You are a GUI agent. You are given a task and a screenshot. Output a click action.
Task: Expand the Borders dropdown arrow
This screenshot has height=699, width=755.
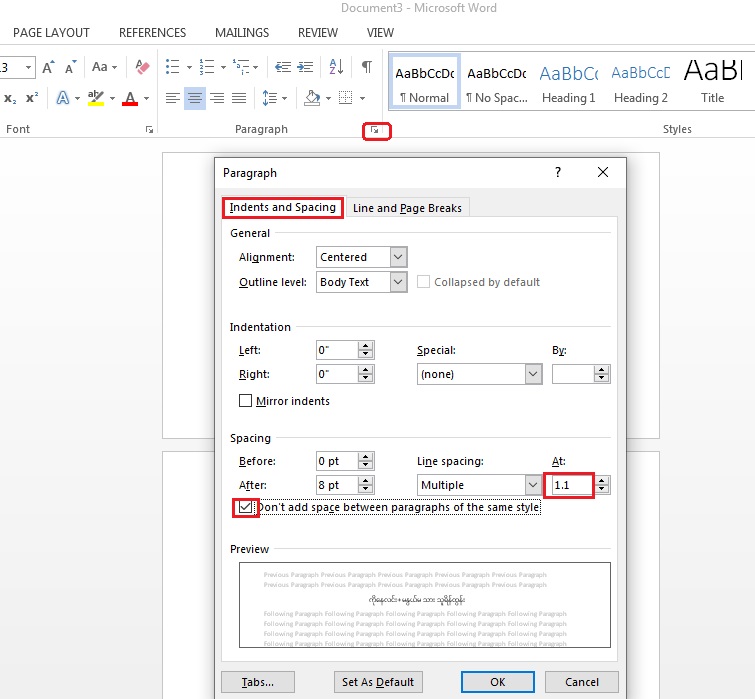point(362,99)
